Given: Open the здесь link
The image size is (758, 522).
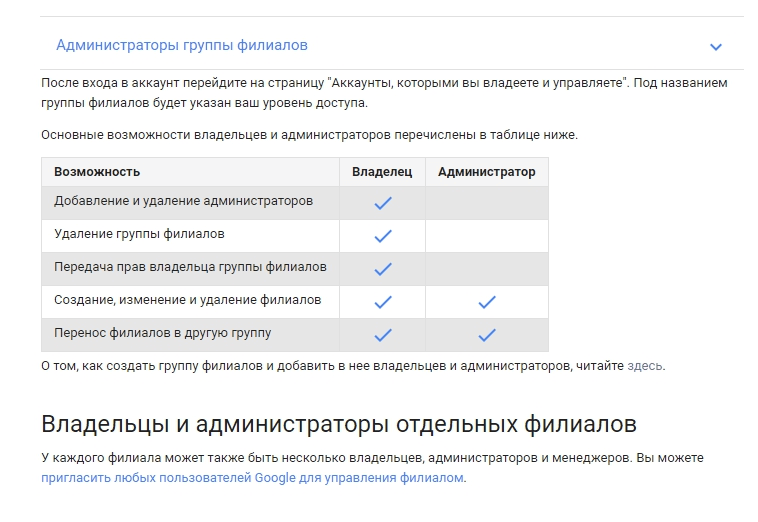Looking at the screenshot, I should (644, 366).
